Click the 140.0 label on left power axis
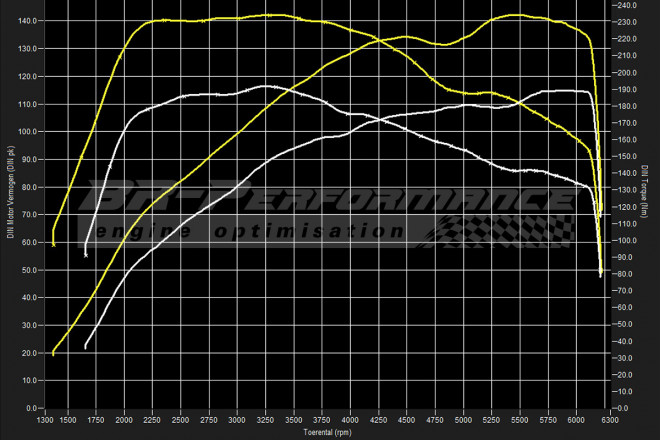Image resolution: width=660 pixels, height=440 pixels. point(28,20)
